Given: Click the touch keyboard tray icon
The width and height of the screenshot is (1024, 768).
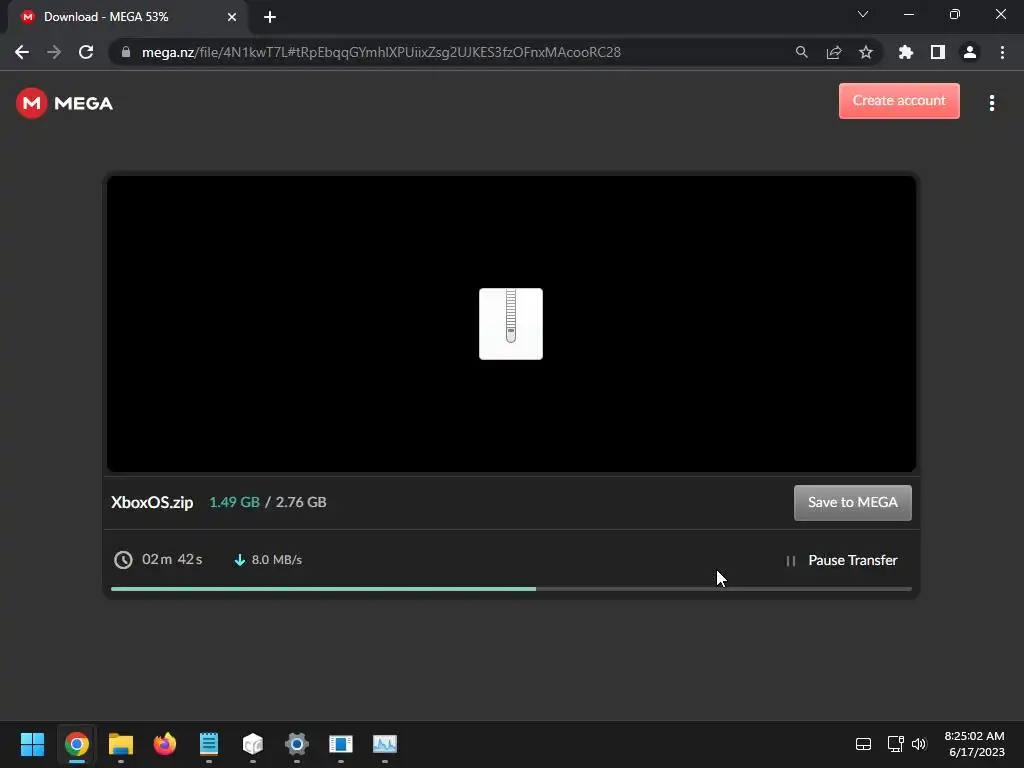Looking at the screenshot, I should [x=863, y=744].
